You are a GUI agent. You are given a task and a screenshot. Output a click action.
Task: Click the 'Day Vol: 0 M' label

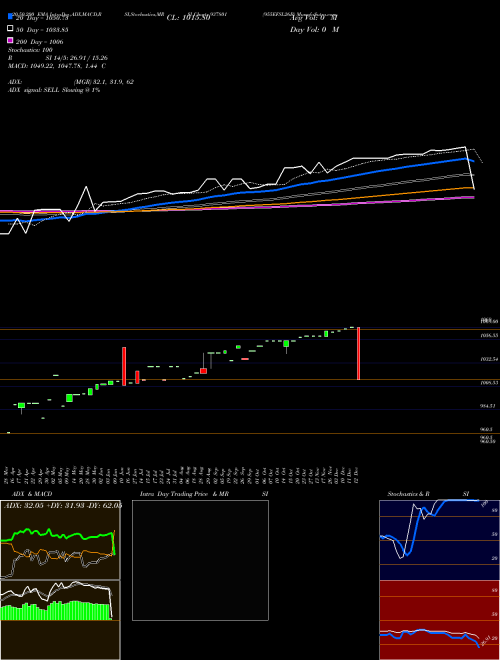click(x=314, y=29)
